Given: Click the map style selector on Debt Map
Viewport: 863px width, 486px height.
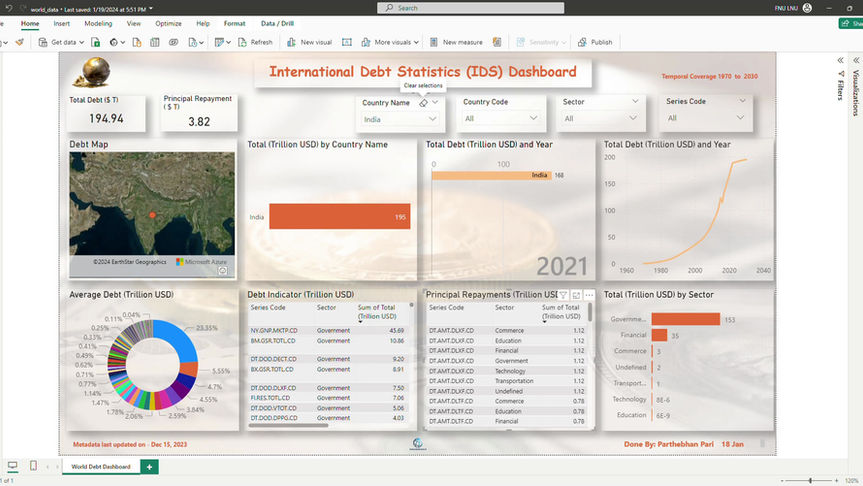Looking at the screenshot, I should pos(223,270).
